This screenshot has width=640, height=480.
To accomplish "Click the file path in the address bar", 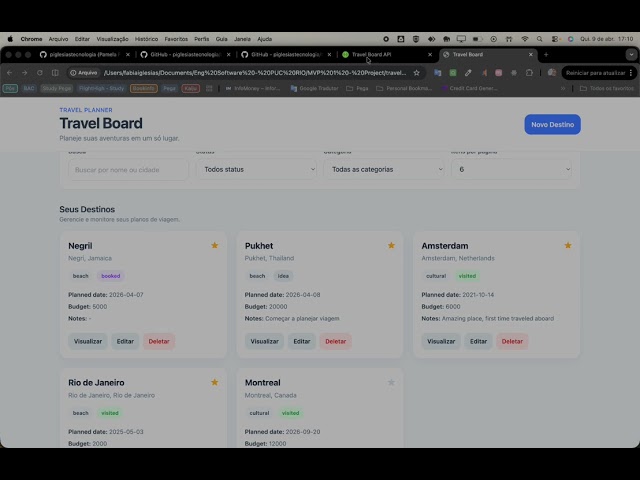I will (x=255, y=73).
